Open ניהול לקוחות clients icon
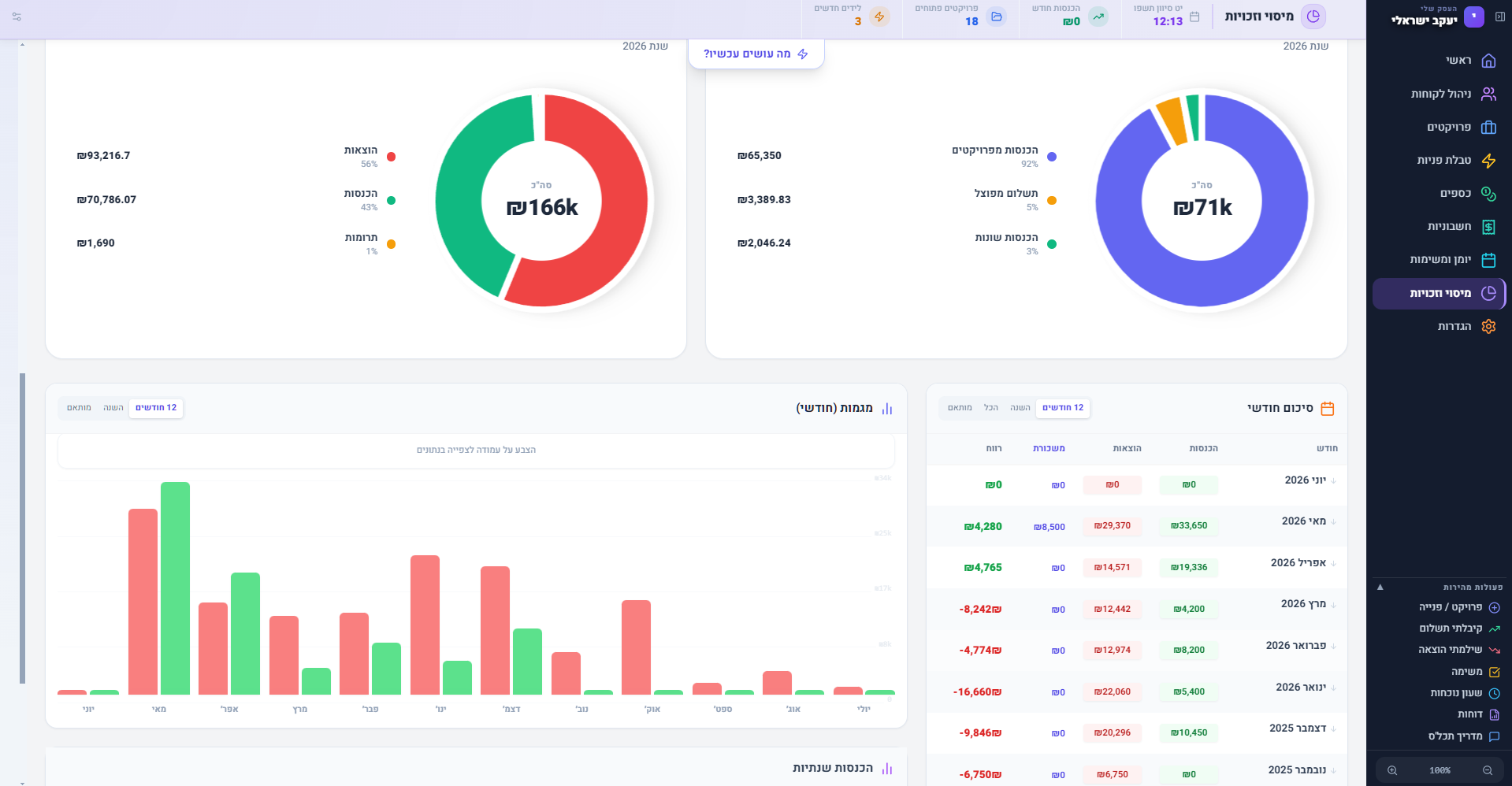The height and width of the screenshot is (786, 1512). pyautogui.click(x=1488, y=94)
